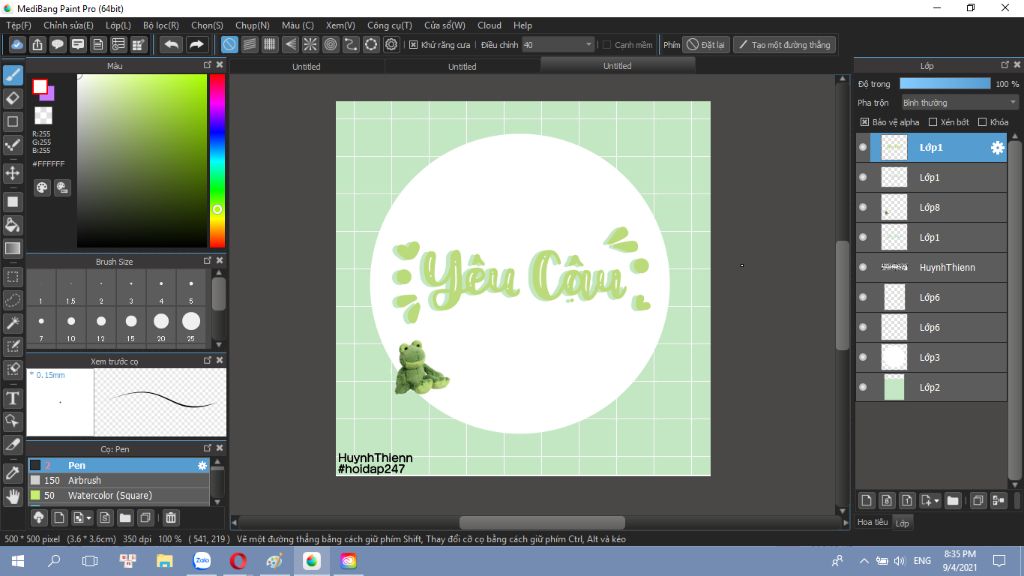
Task: Select the Hand tool
Action: point(12,496)
